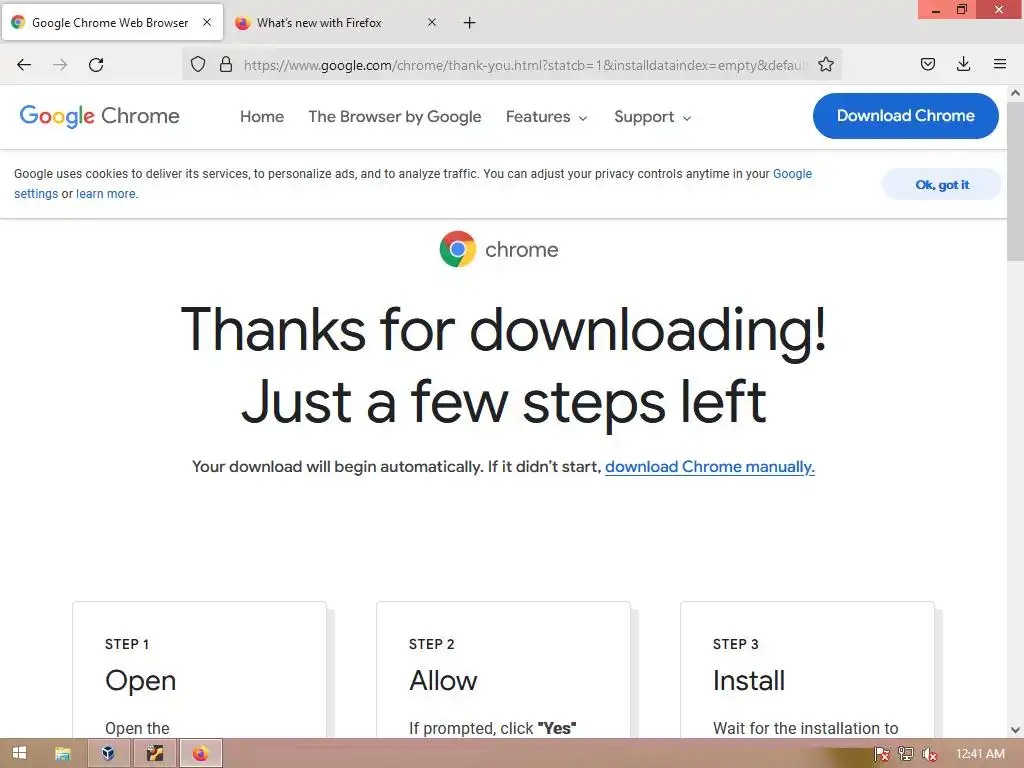Screen dimensions: 1024x768
Task: Close the Google Chrome Web Browser tab
Action: pos(207,22)
